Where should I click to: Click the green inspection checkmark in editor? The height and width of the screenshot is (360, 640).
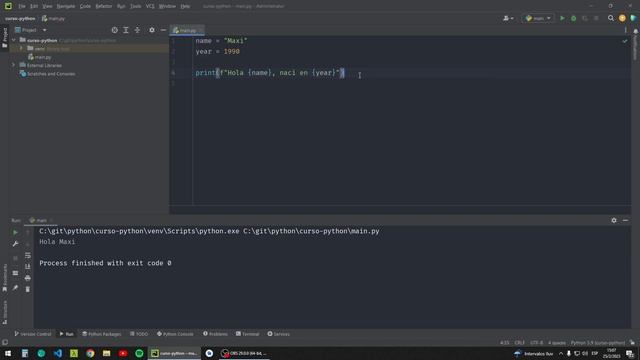pyautogui.click(x=625, y=41)
